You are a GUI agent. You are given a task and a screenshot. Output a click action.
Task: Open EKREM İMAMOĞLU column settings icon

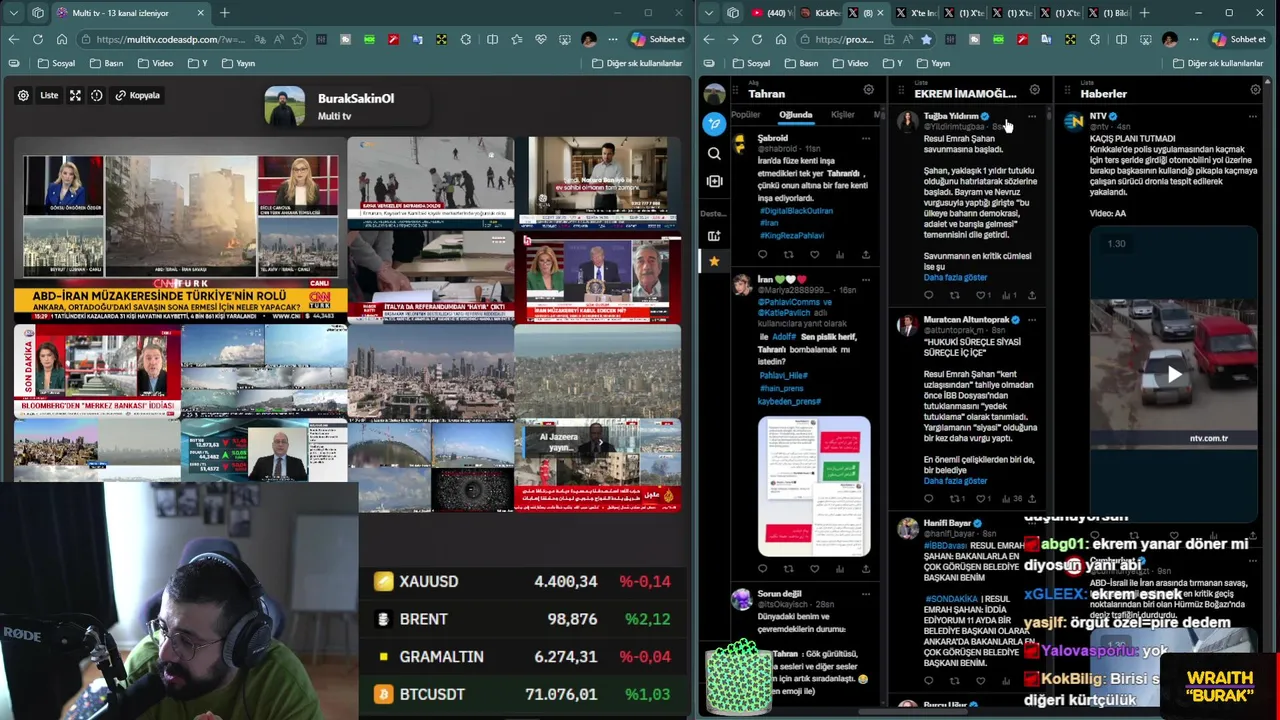1035,90
